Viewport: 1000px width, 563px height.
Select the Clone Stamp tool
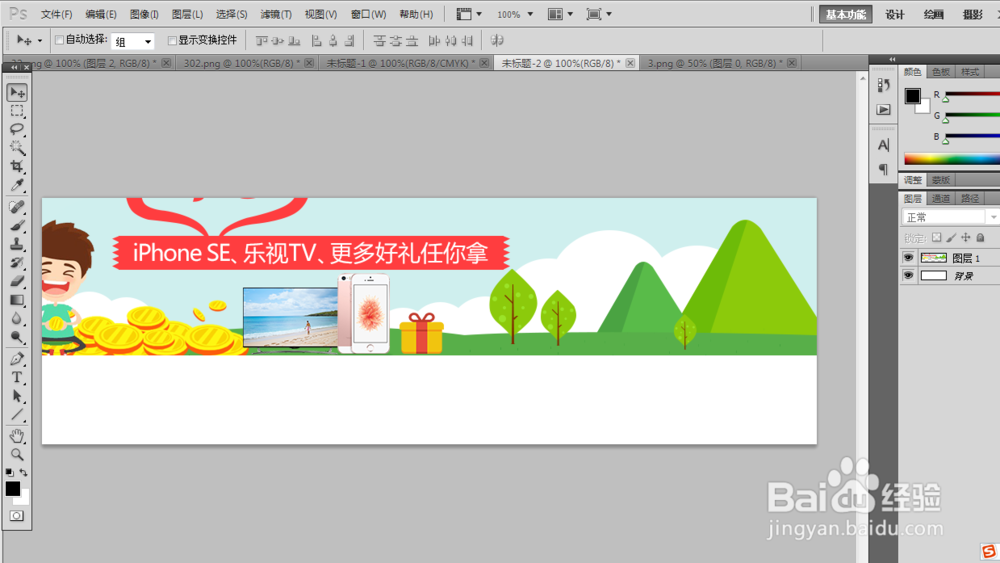click(17, 244)
